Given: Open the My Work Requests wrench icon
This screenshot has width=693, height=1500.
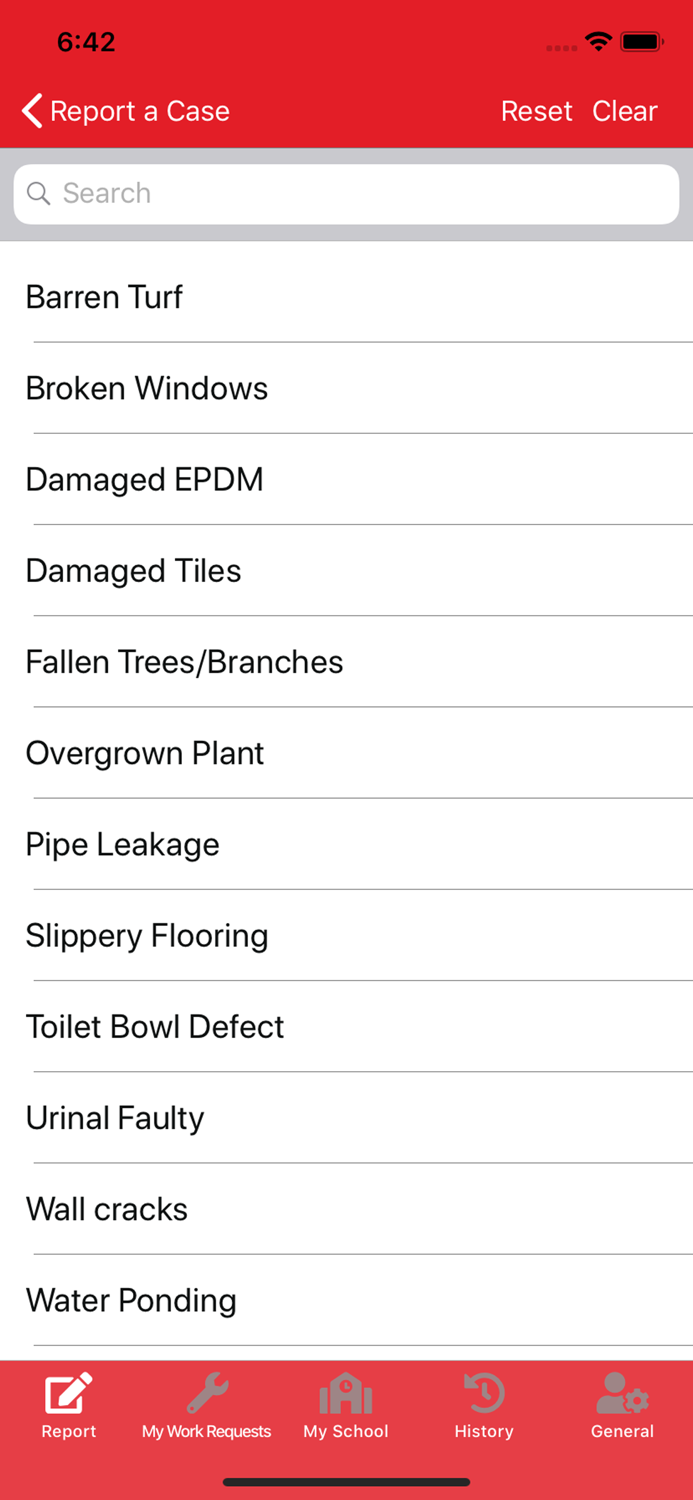Looking at the screenshot, I should point(206,1390).
